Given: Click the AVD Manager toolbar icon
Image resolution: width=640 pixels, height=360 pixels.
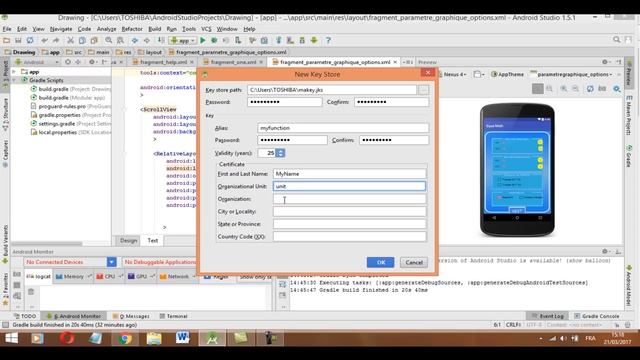Looking at the screenshot, I should coord(290,40).
